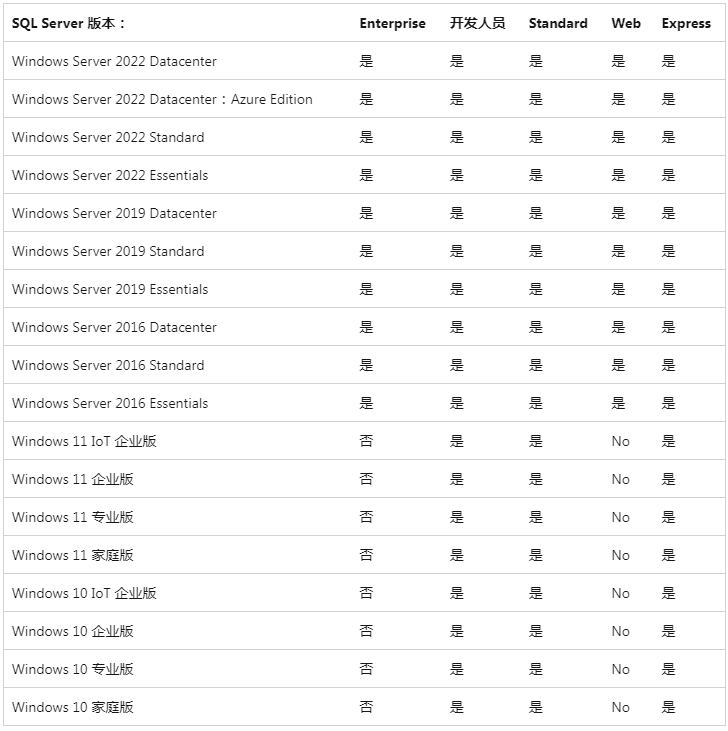Select 'Windows 11 企业版' row label

tap(73, 479)
